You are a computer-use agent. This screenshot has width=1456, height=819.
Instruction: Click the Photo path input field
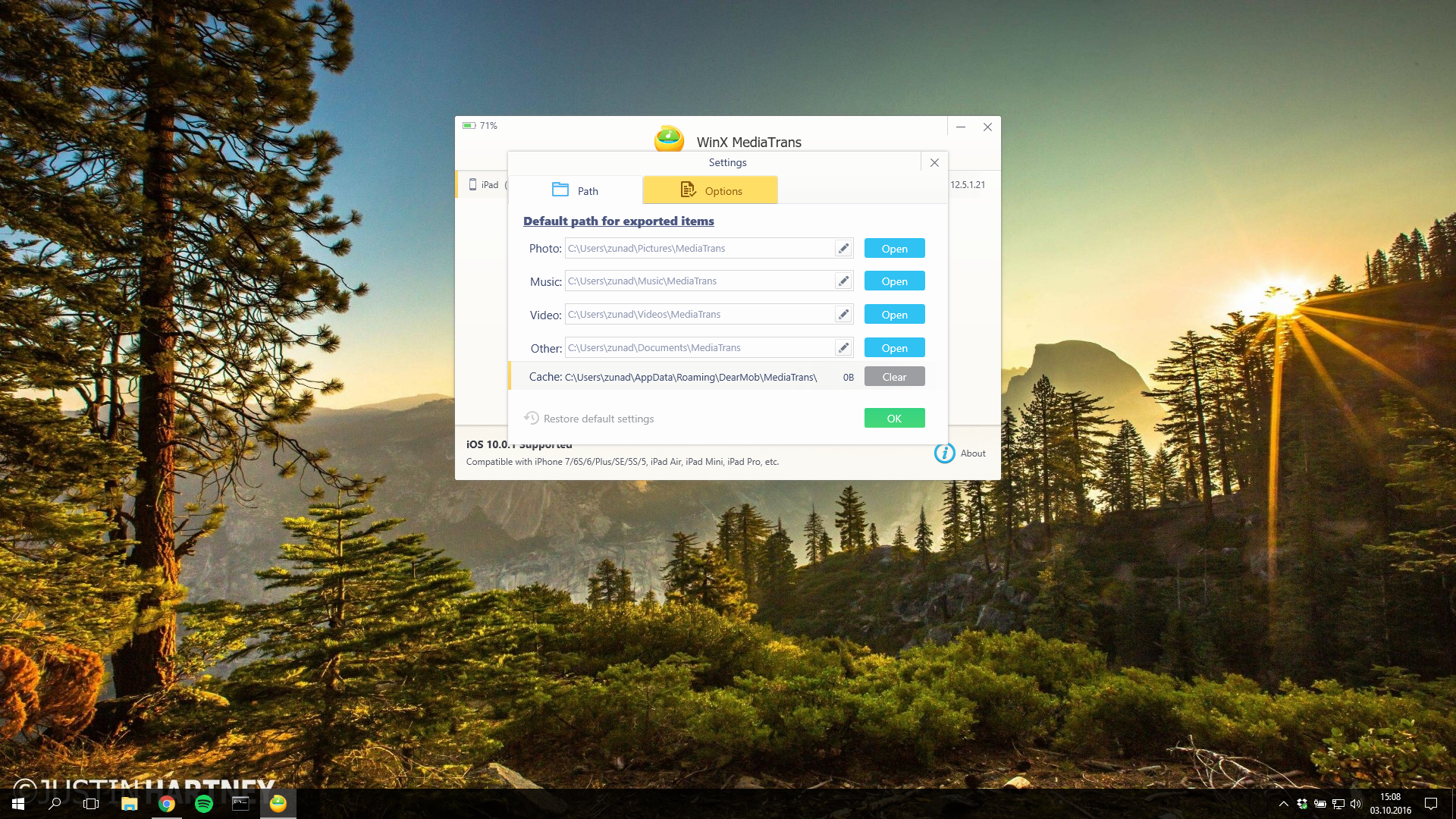(x=698, y=249)
